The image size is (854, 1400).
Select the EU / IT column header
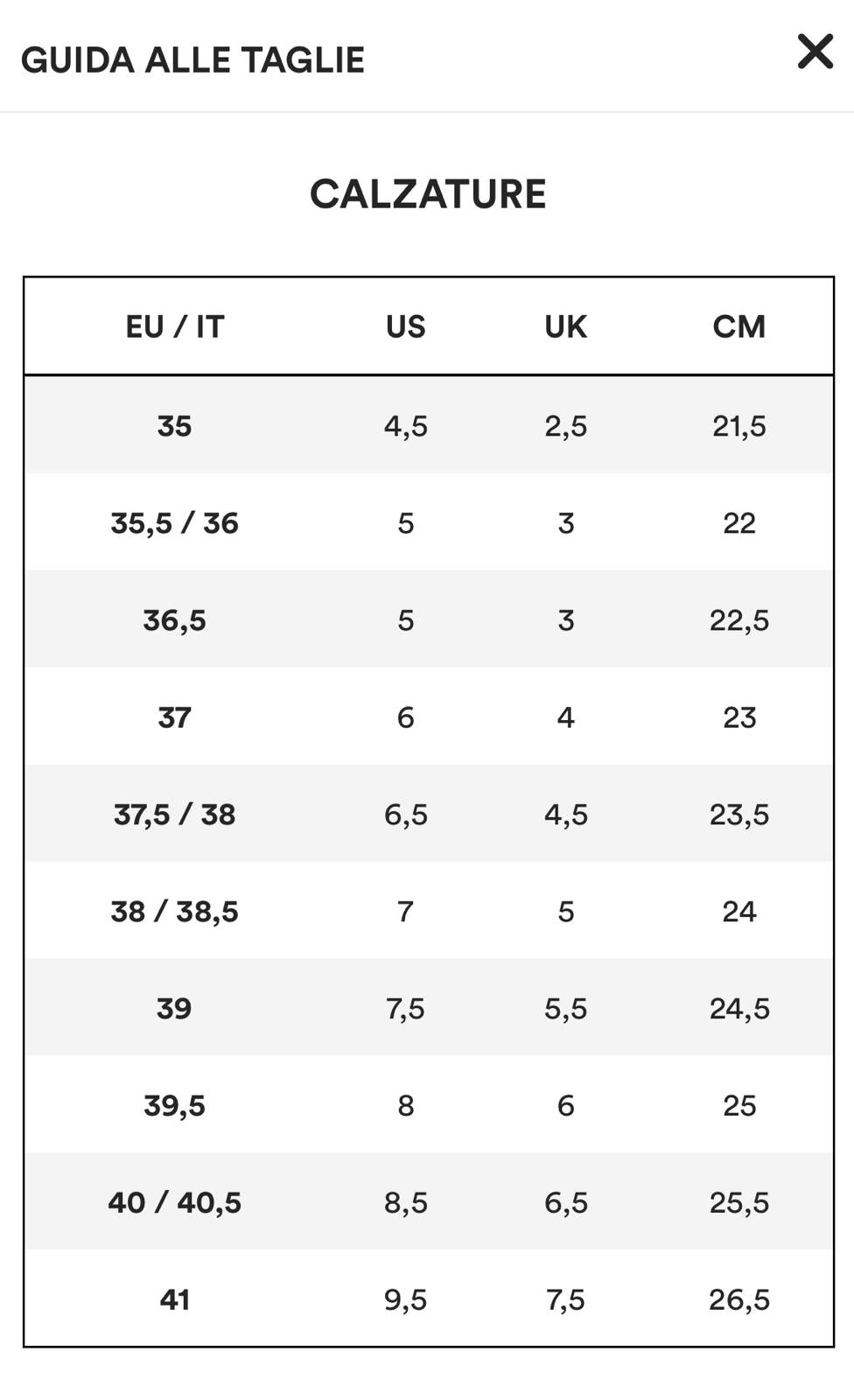[x=175, y=326]
